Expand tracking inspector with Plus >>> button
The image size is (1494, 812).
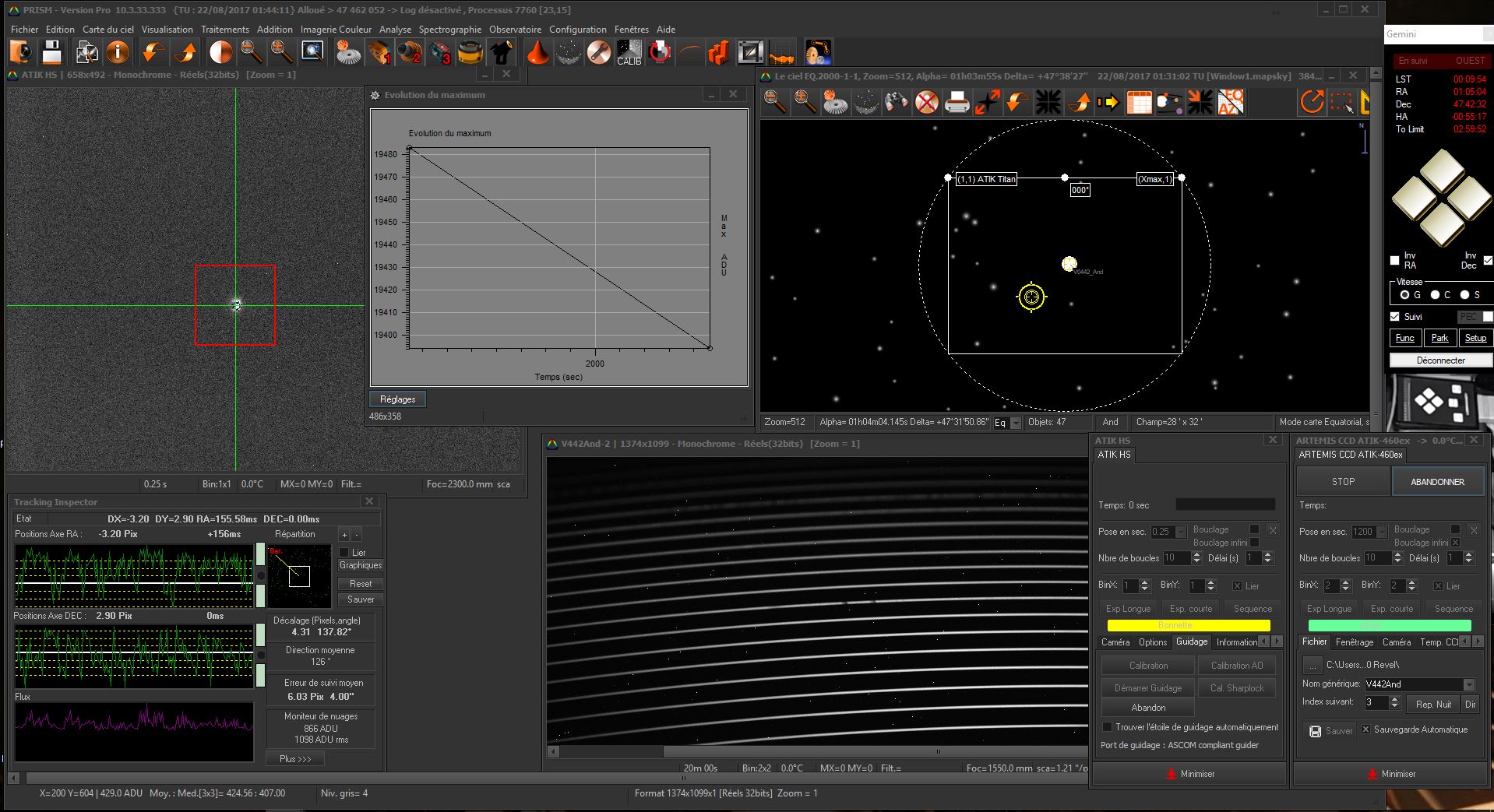click(x=295, y=758)
